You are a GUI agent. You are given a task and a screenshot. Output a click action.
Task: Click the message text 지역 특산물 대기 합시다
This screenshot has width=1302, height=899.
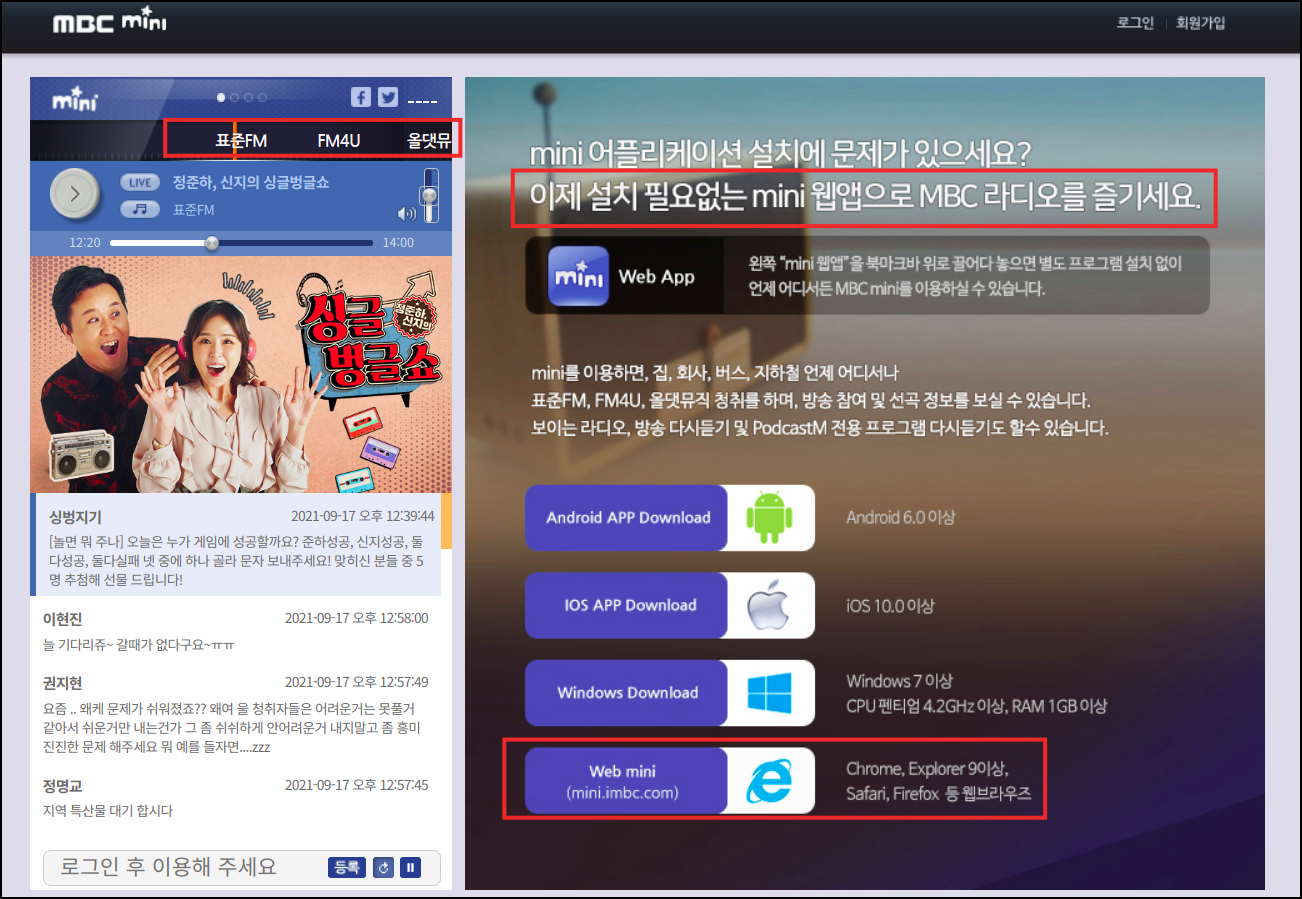click(x=108, y=811)
